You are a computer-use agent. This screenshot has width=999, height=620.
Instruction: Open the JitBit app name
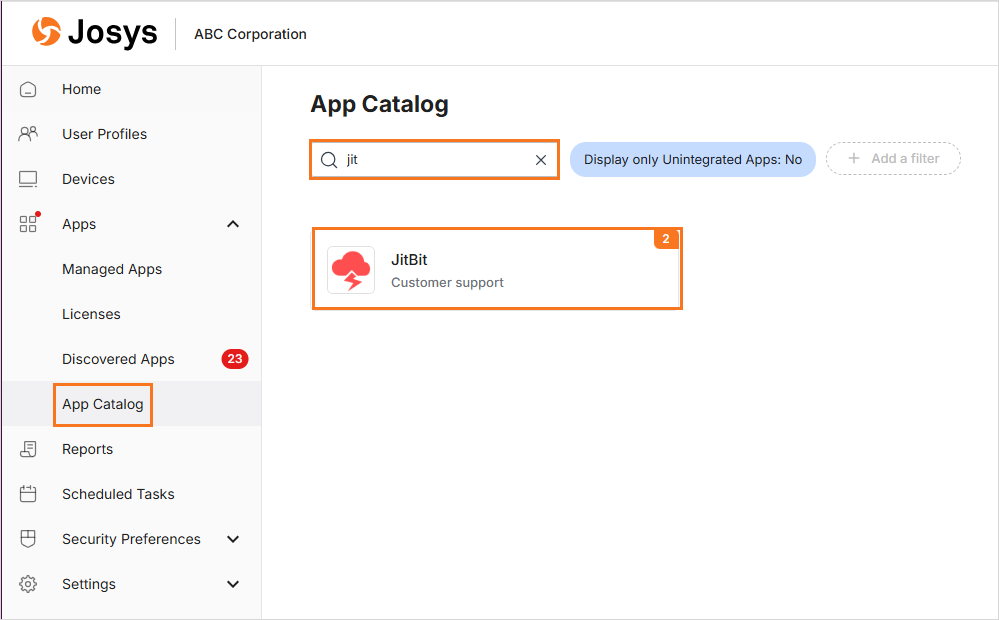(409, 260)
